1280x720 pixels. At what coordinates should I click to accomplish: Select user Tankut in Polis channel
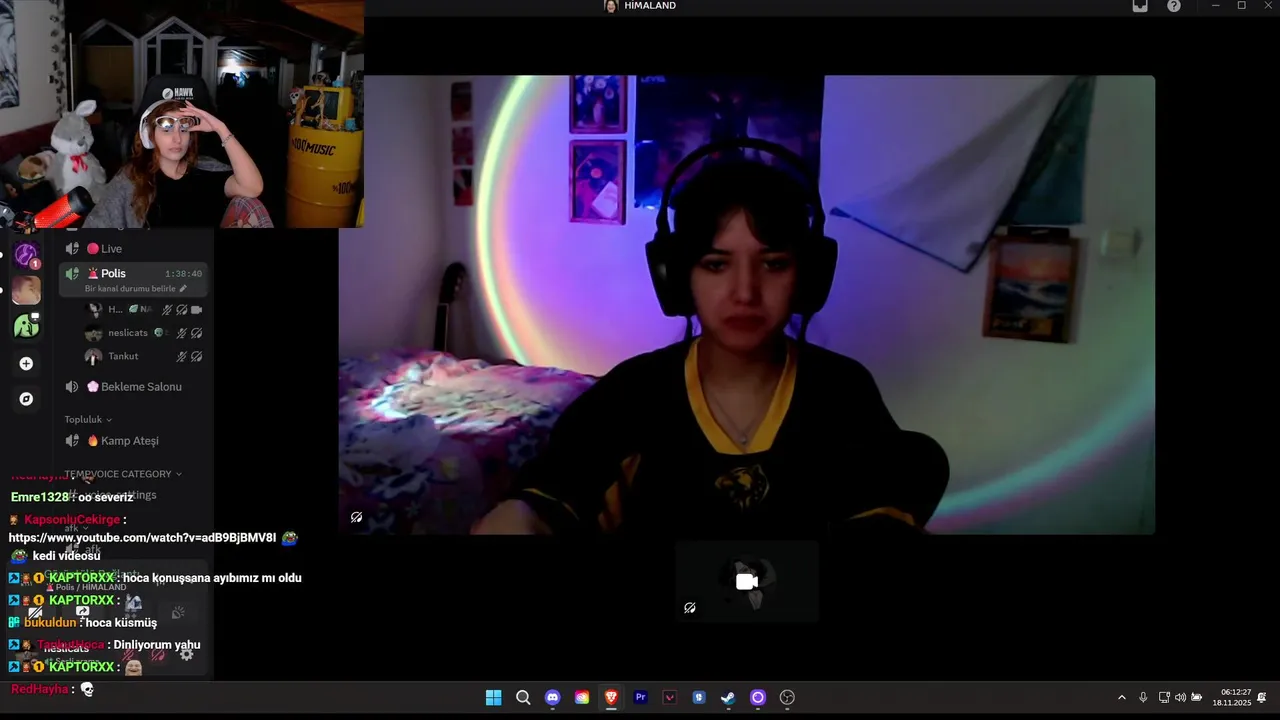click(x=145, y=356)
